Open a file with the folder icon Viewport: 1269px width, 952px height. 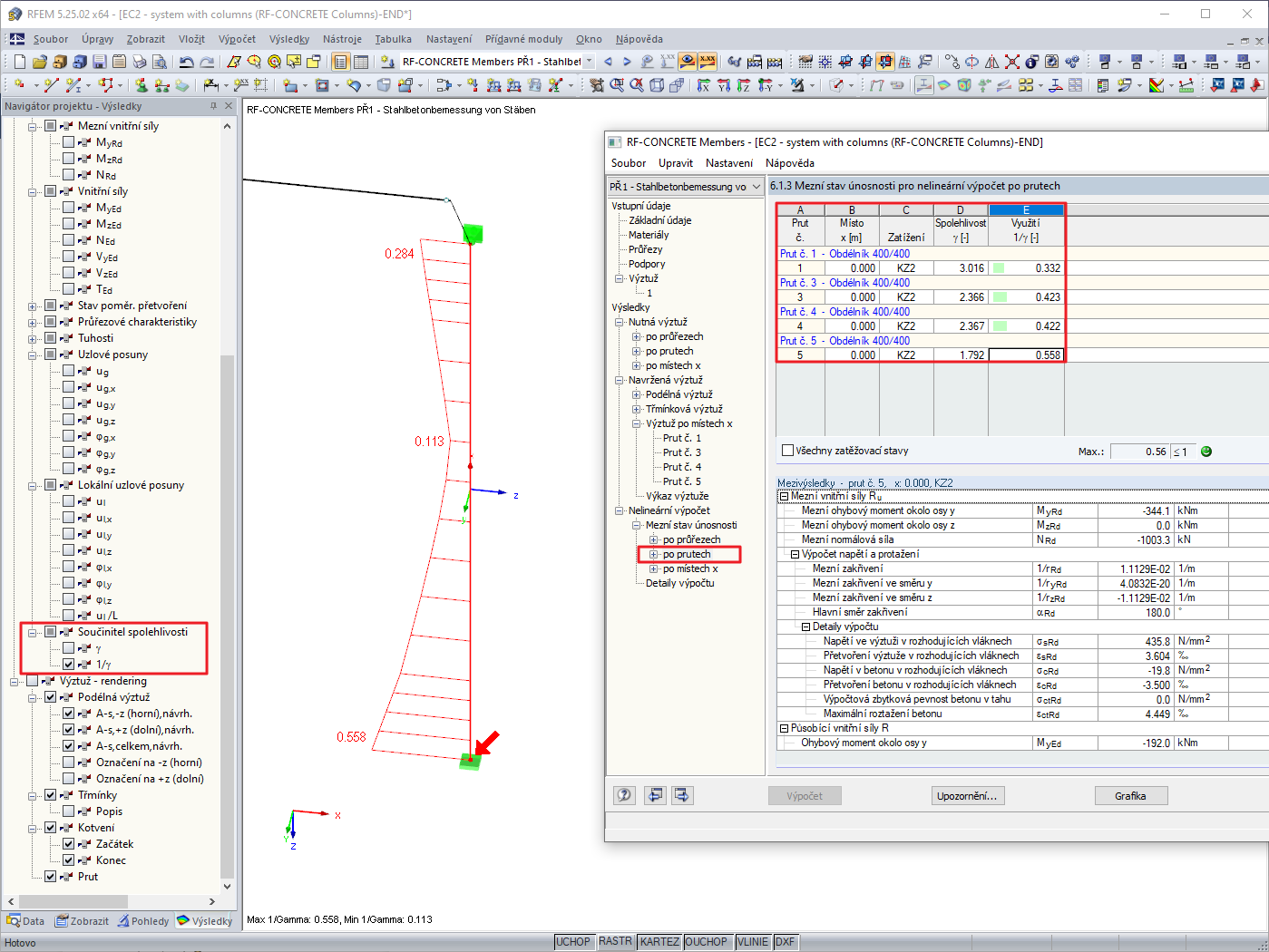click(x=39, y=62)
